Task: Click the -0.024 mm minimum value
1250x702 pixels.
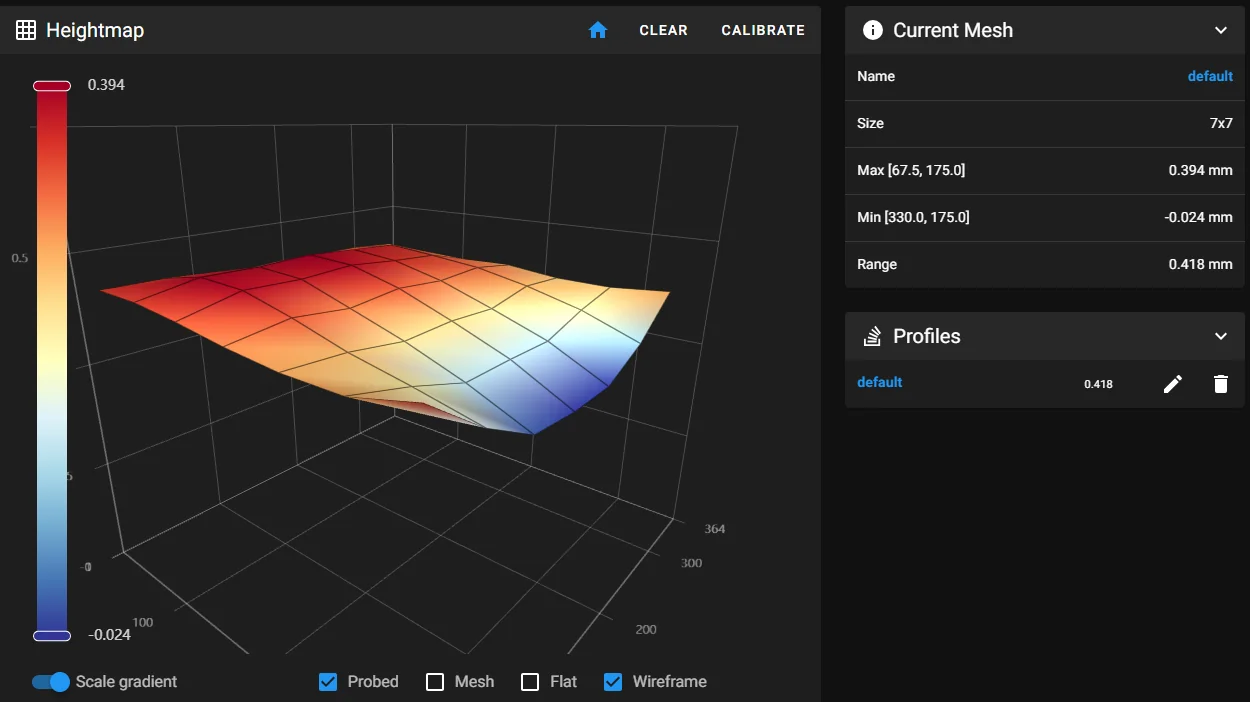Action: [x=1198, y=217]
